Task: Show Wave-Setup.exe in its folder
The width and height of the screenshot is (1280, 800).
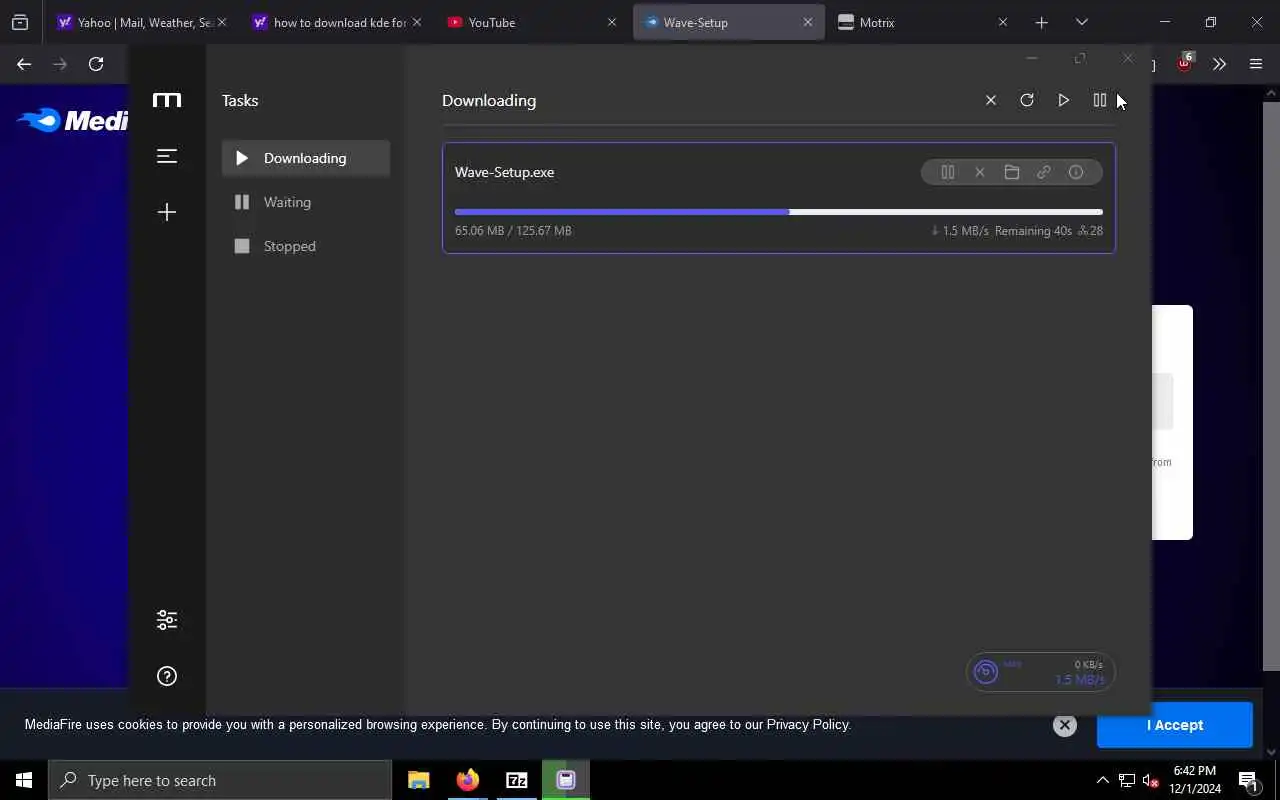Action: click(1012, 172)
